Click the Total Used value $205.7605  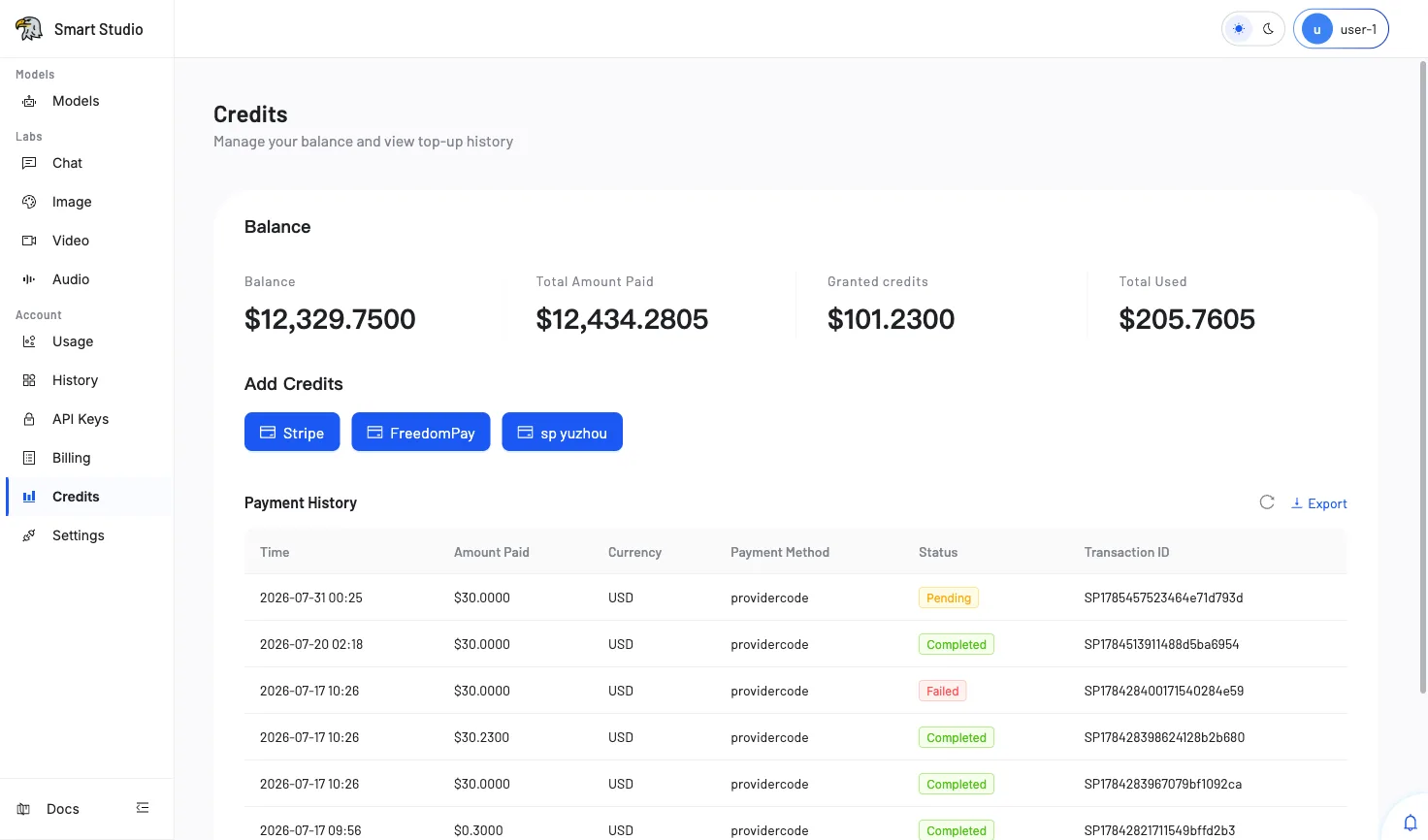point(1186,319)
